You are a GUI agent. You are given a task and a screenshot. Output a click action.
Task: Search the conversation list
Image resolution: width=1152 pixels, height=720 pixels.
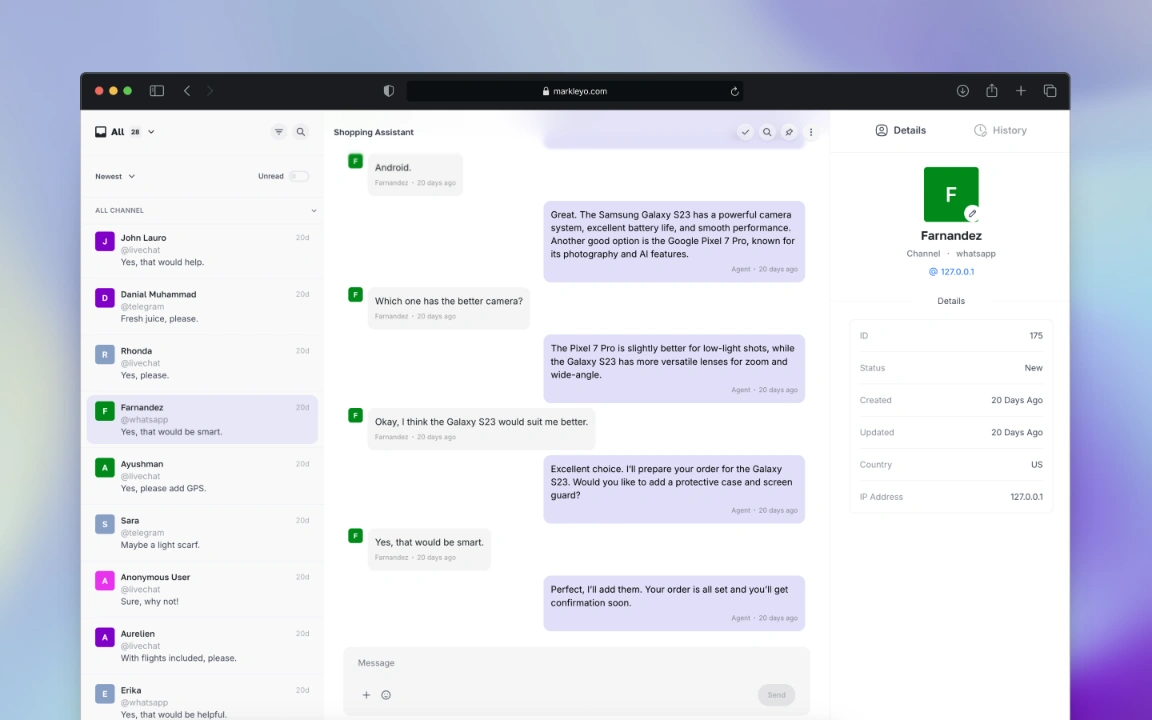click(x=301, y=131)
